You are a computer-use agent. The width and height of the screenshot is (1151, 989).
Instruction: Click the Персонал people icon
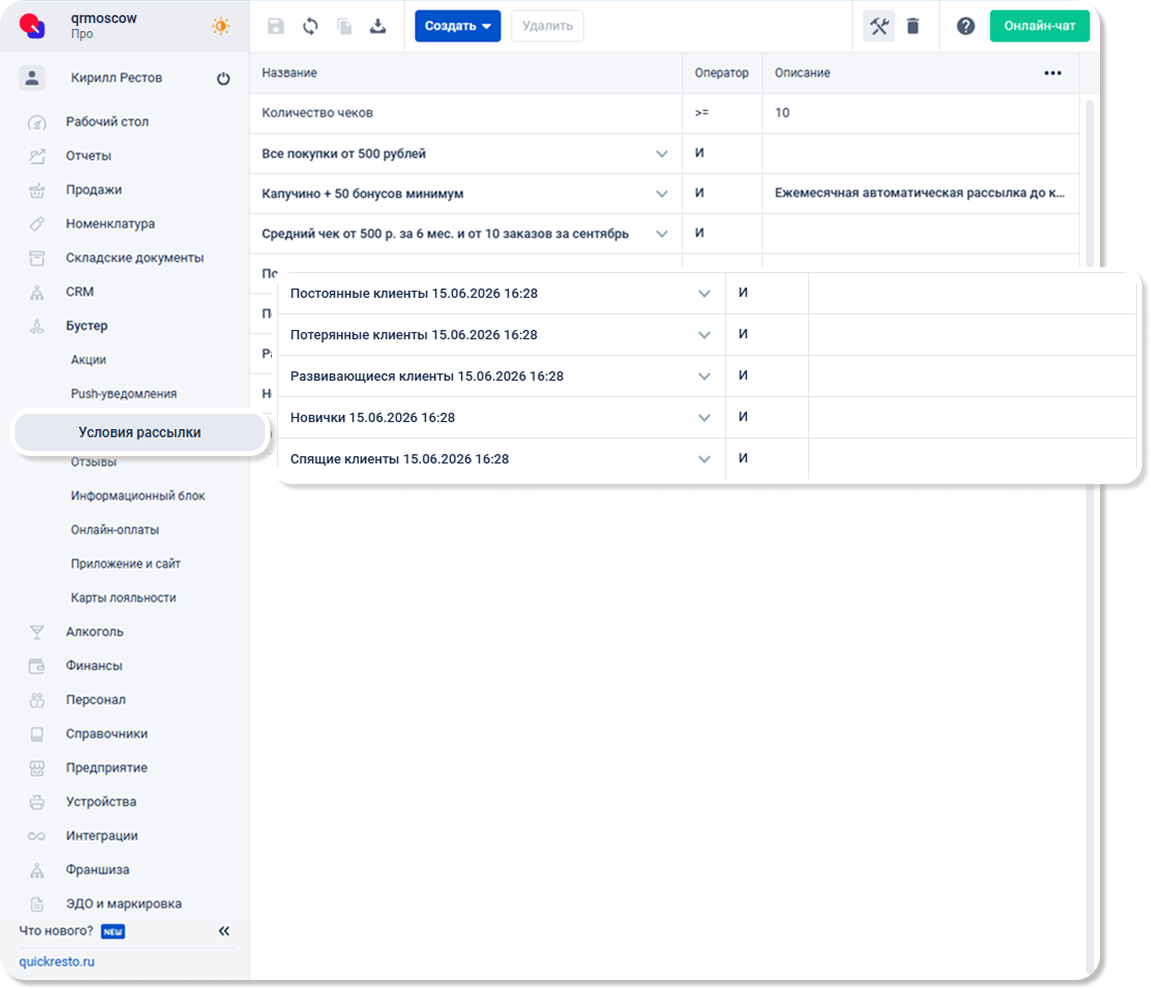click(x=37, y=700)
